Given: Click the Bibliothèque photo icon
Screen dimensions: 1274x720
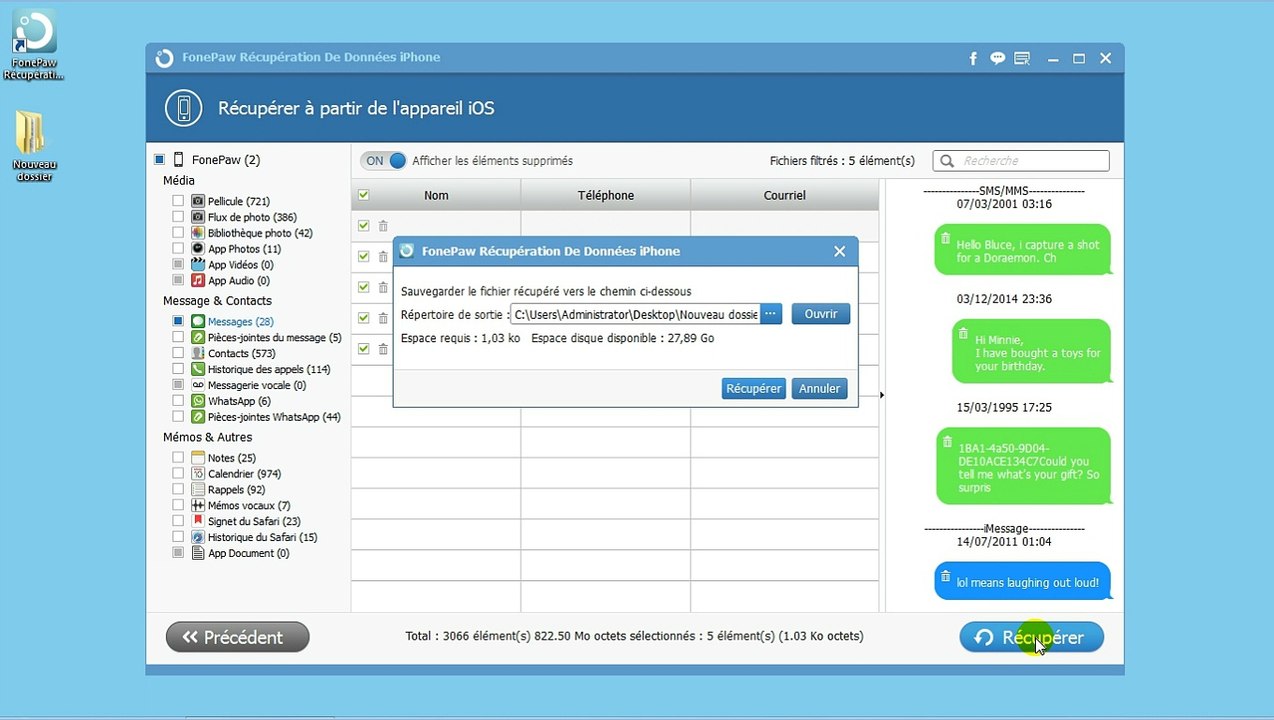Looking at the screenshot, I should (x=198, y=233).
